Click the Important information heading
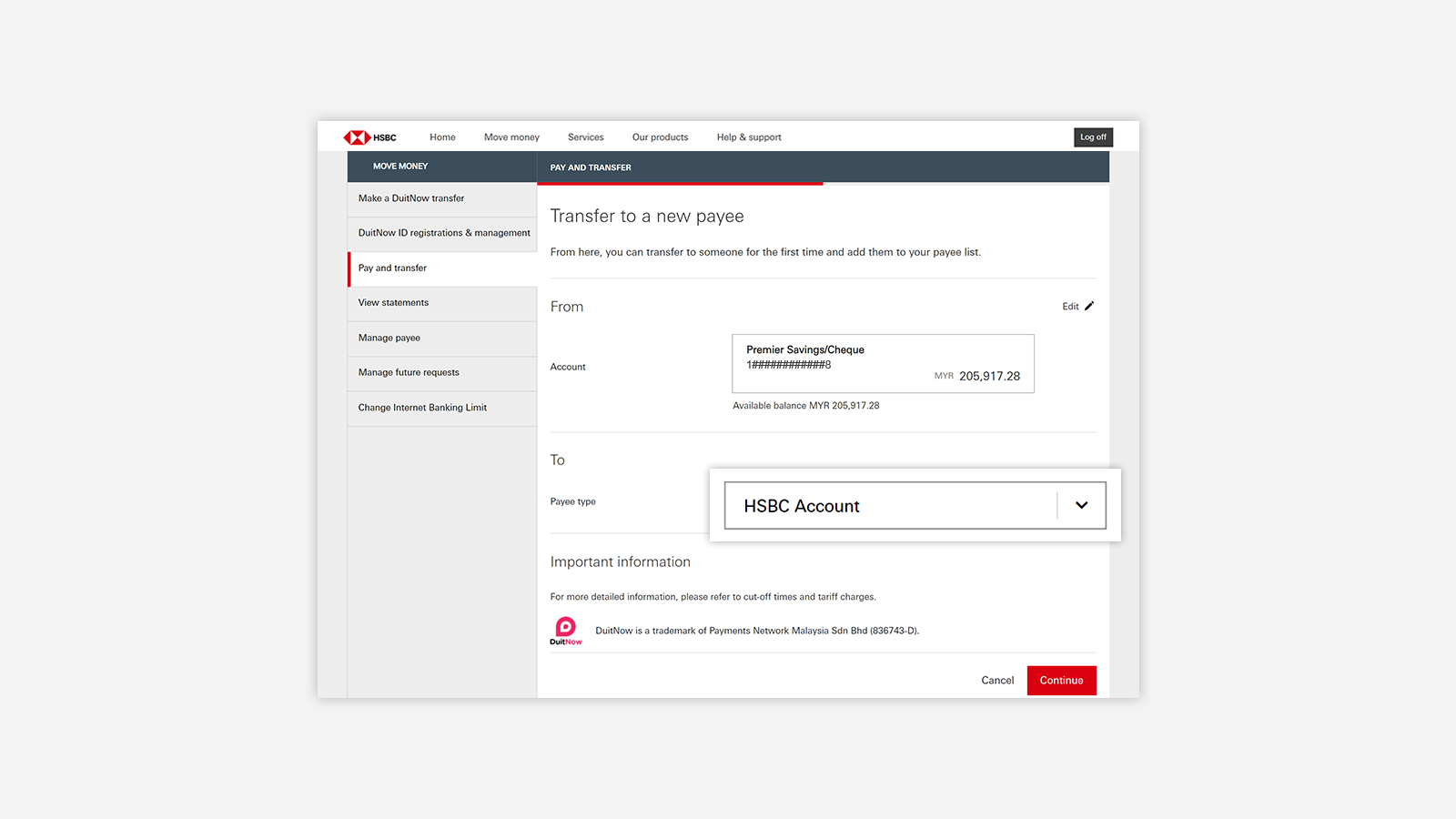This screenshot has width=1456, height=819. [621, 562]
